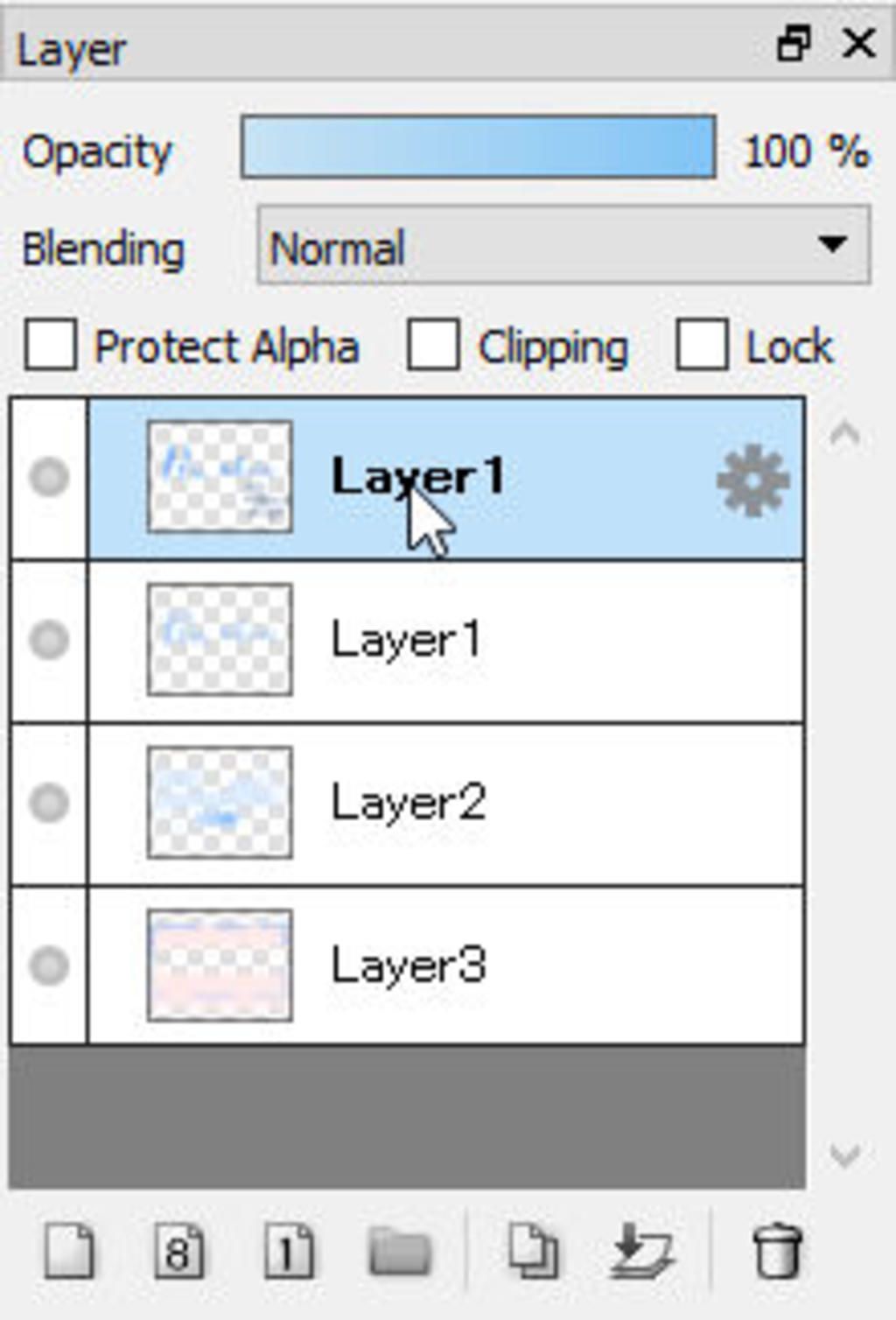896x1320 pixels.
Task: Add a new 8-bit layer
Action: [x=179, y=1252]
